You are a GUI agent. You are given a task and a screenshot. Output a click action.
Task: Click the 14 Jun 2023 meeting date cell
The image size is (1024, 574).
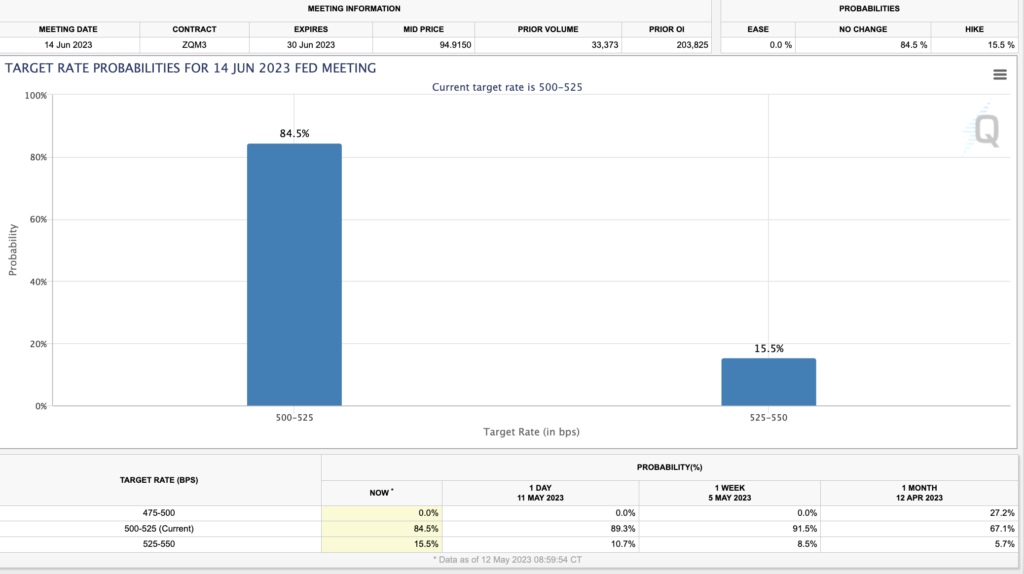click(x=68, y=45)
